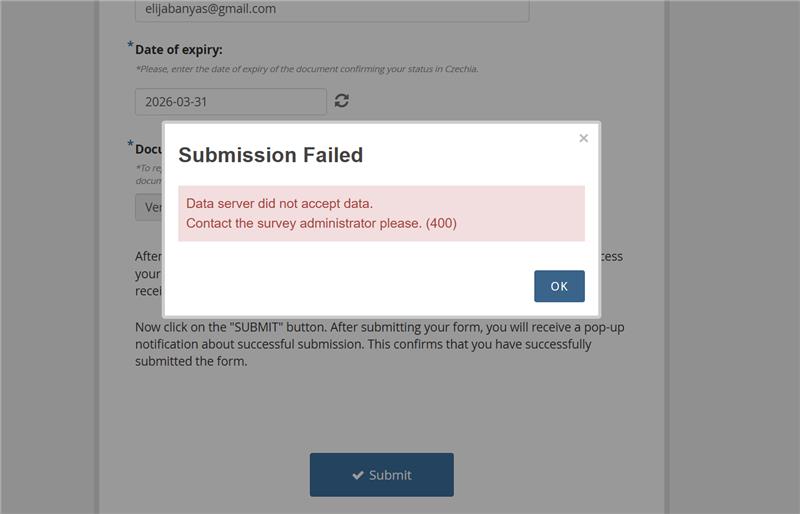Click the date of expiry field showing 2026-03-31
Image resolution: width=800 pixels, height=514 pixels.
[231, 102]
